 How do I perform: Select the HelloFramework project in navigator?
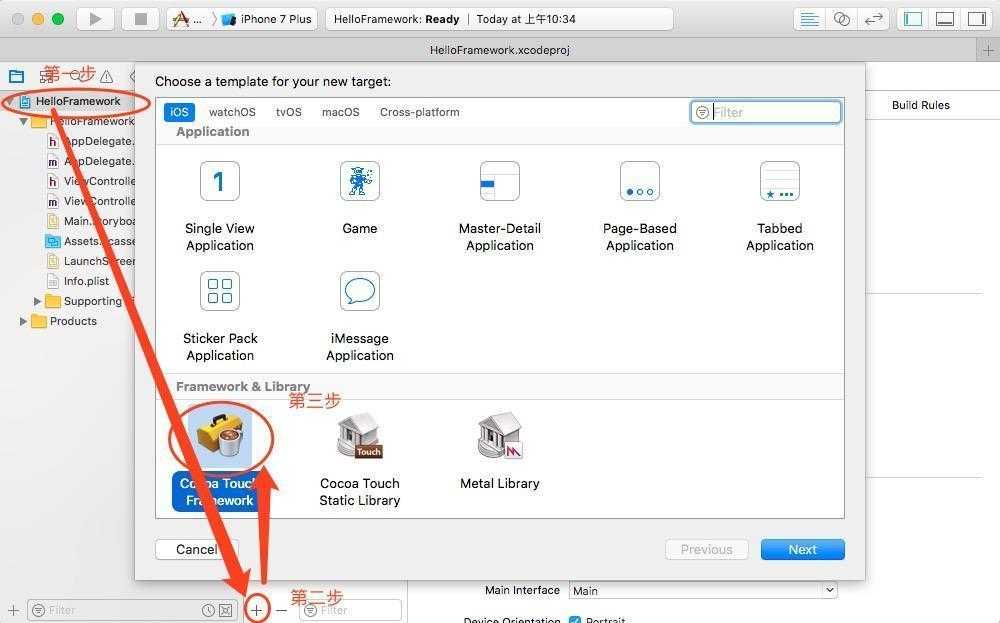pos(78,101)
